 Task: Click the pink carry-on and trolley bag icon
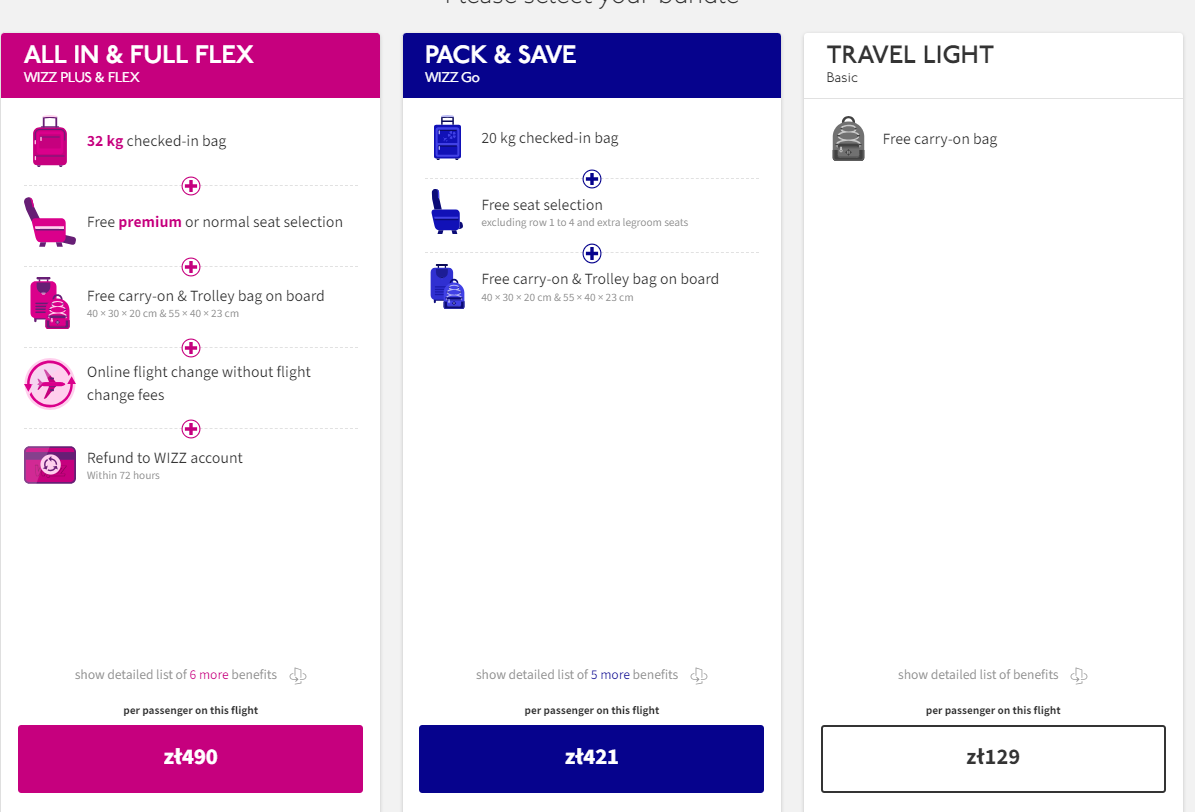[50, 303]
